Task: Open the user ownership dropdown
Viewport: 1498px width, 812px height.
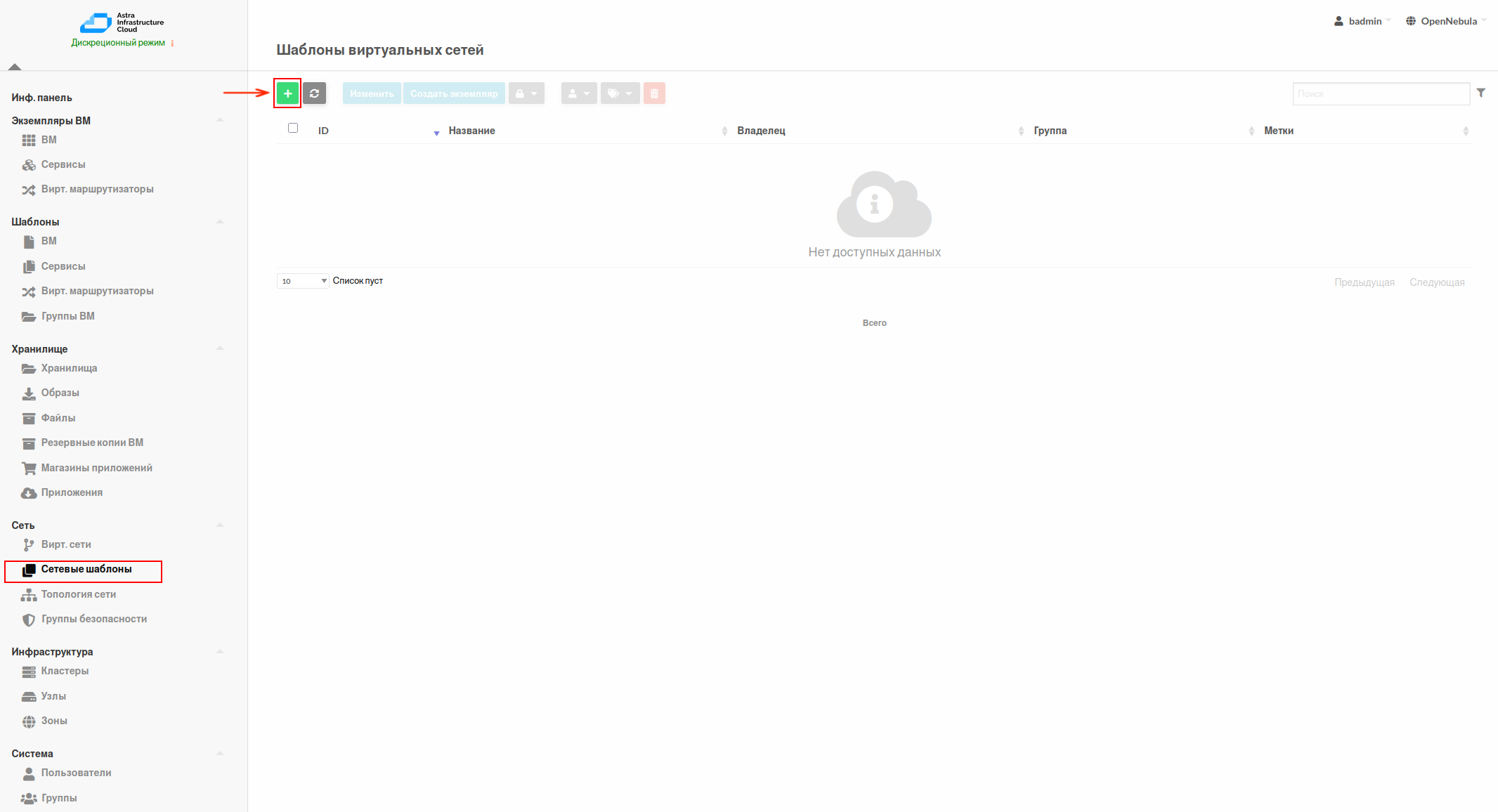Action: pyautogui.click(x=579, y=93)
